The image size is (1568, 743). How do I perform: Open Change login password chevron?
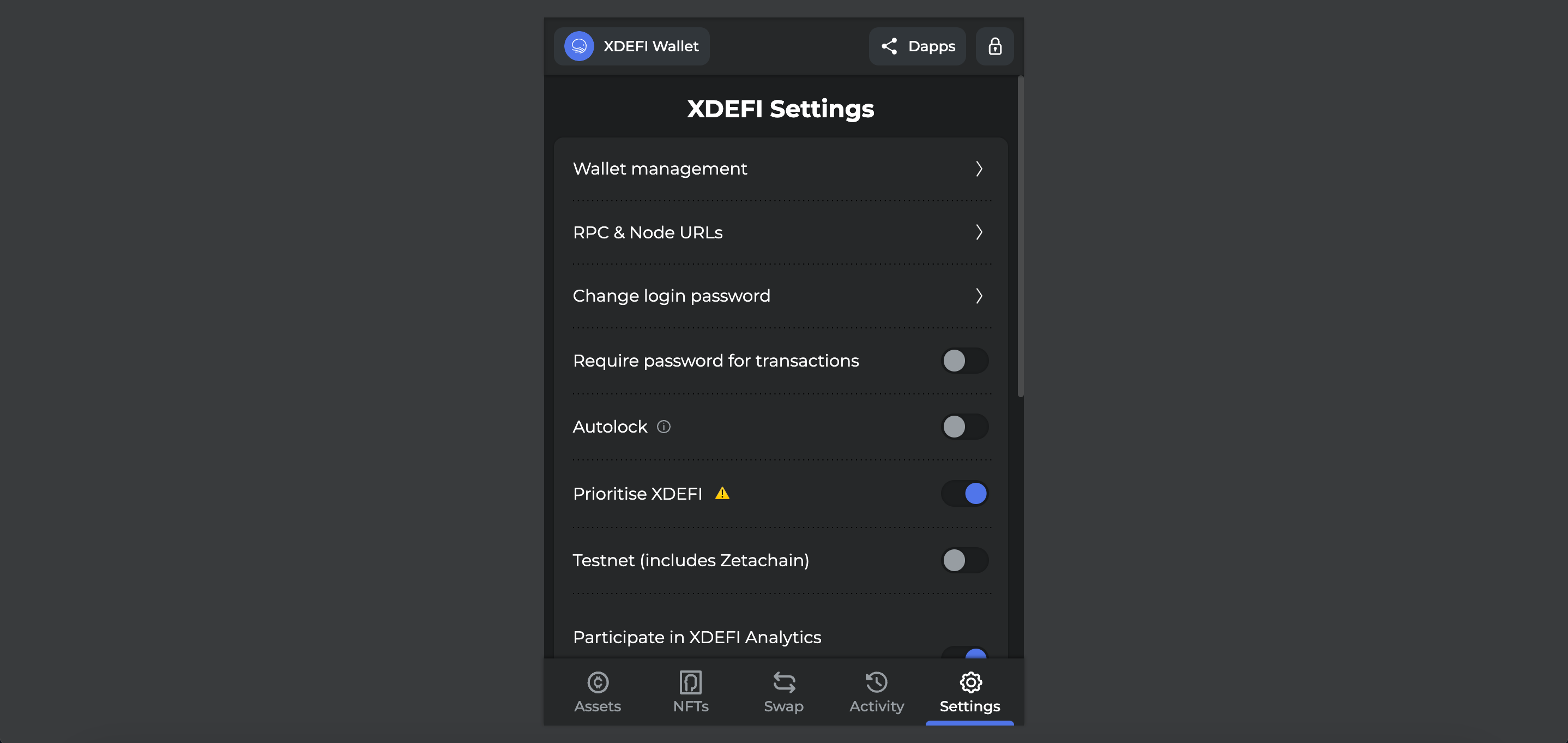[x=979, y=296]
